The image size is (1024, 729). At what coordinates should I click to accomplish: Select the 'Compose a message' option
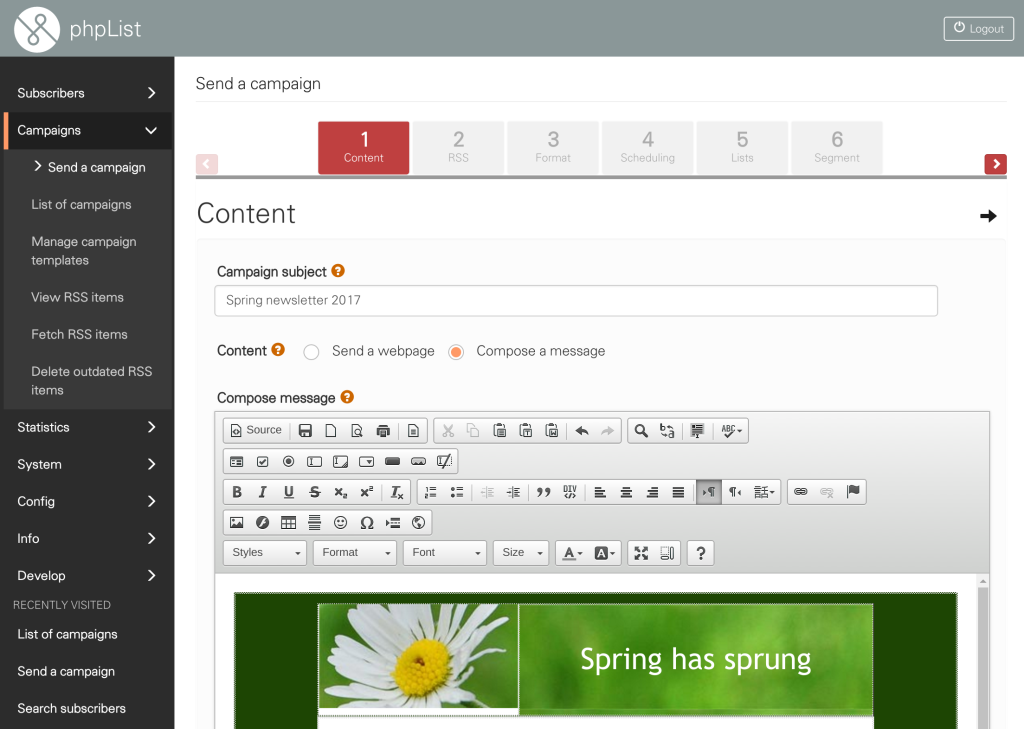tap(456, 352)
